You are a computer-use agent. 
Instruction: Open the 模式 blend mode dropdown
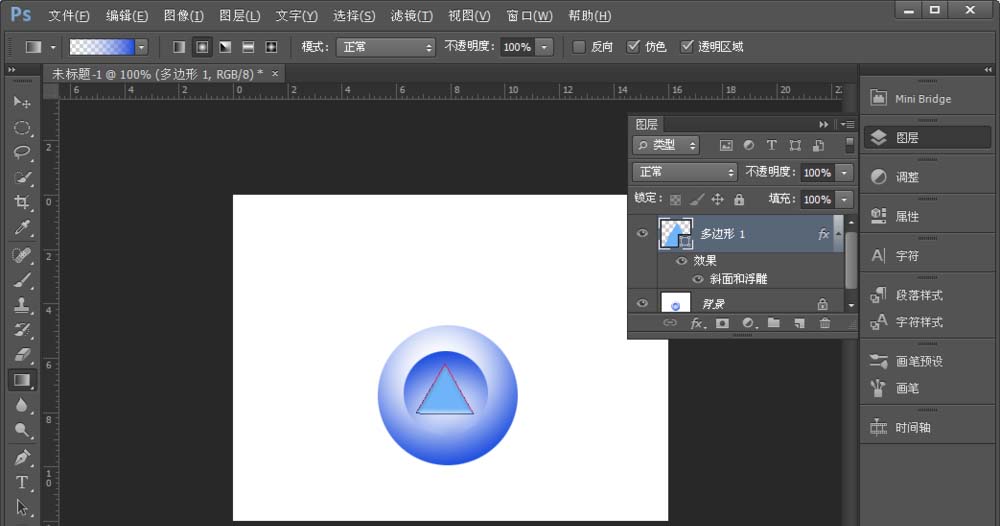point(385,47)
